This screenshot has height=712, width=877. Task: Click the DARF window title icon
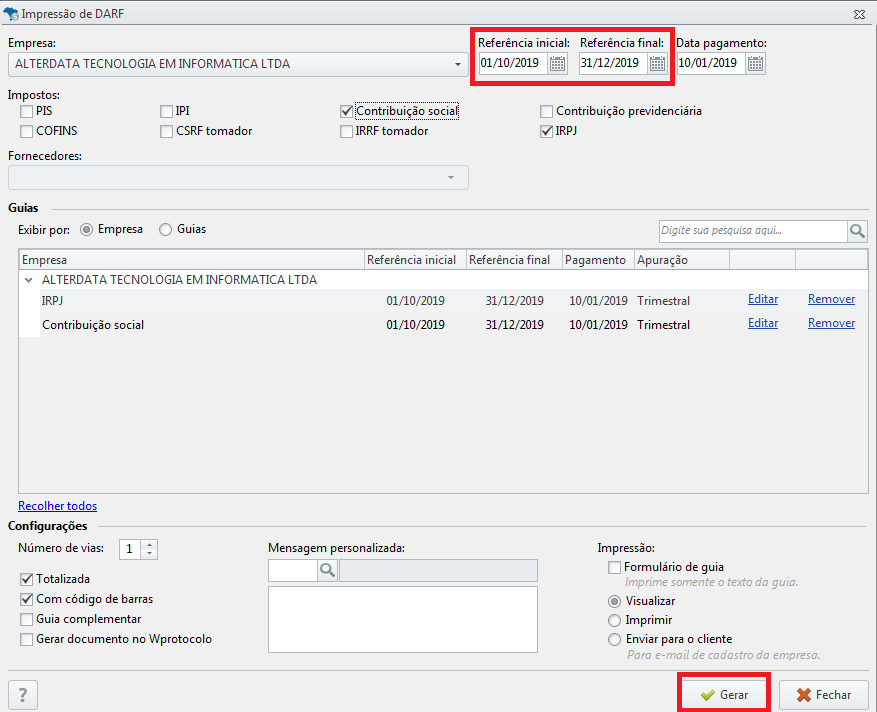11,13
